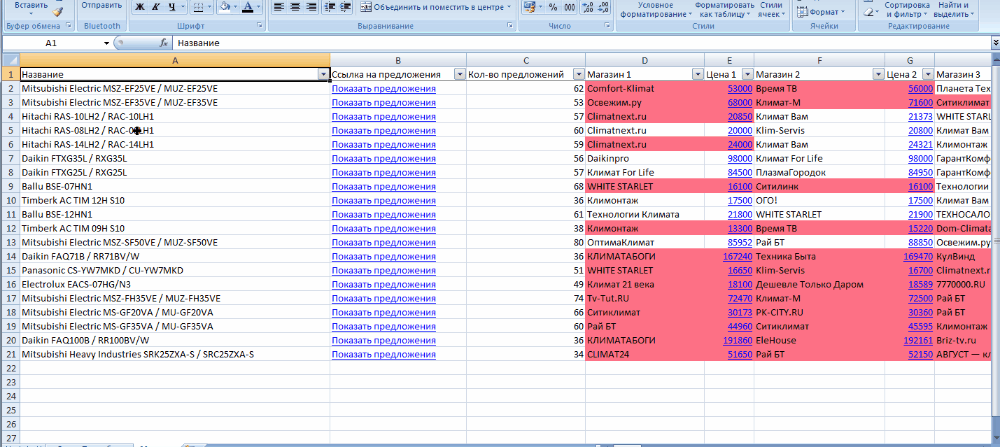Expand the formula bar
Screen dimensions: 1000x447
tap(996, 43)
